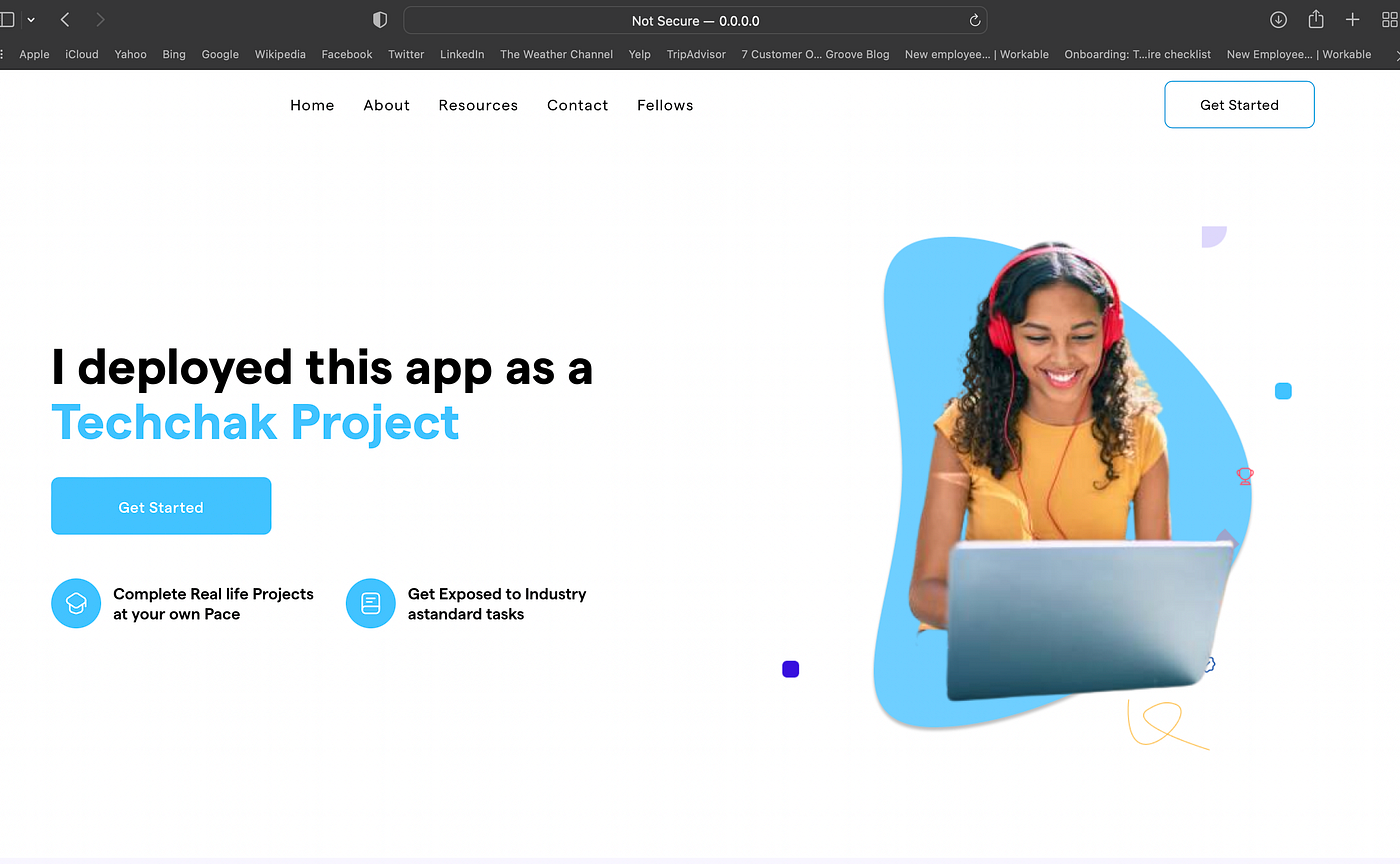Screen dimensions: 1400x864
Task: Select Fellows in the site navigation
Action: coord(665,105)
